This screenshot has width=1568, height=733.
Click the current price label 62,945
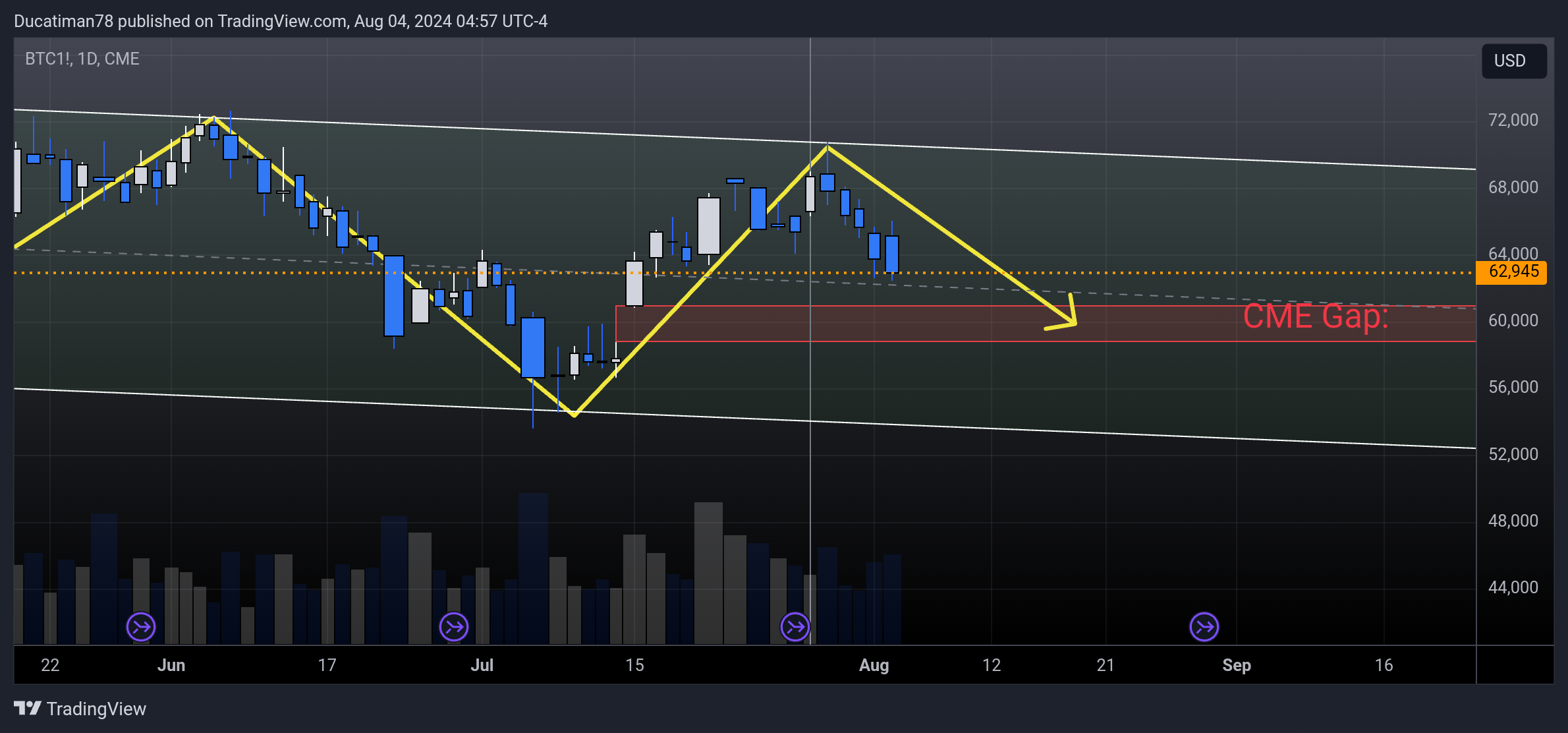pos(1511,272)
